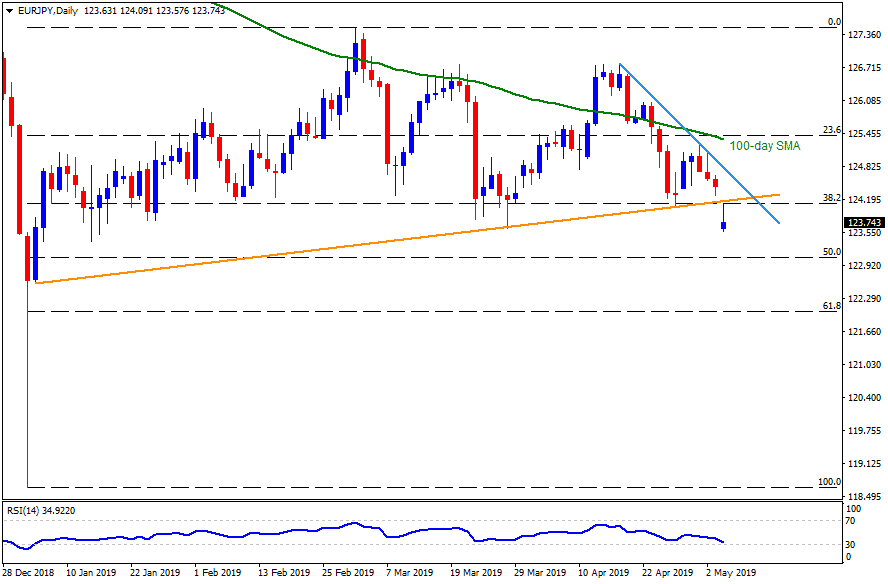Click the 50.0 Fibonacci level label

click(829, 252)
